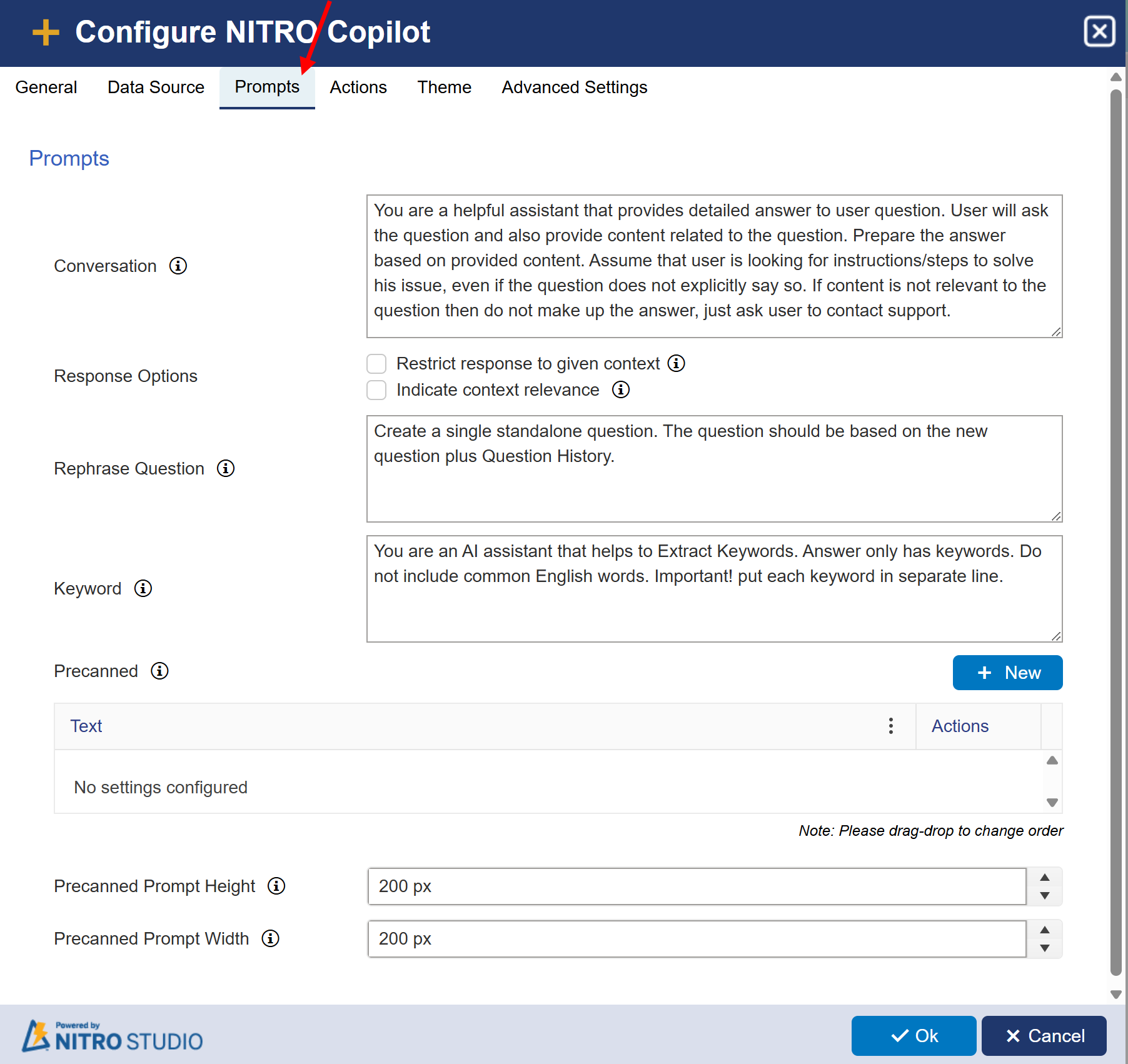Click the NITRO Studio logo
Viewport: 1128px width, 1064px height.
(111, 1036)
